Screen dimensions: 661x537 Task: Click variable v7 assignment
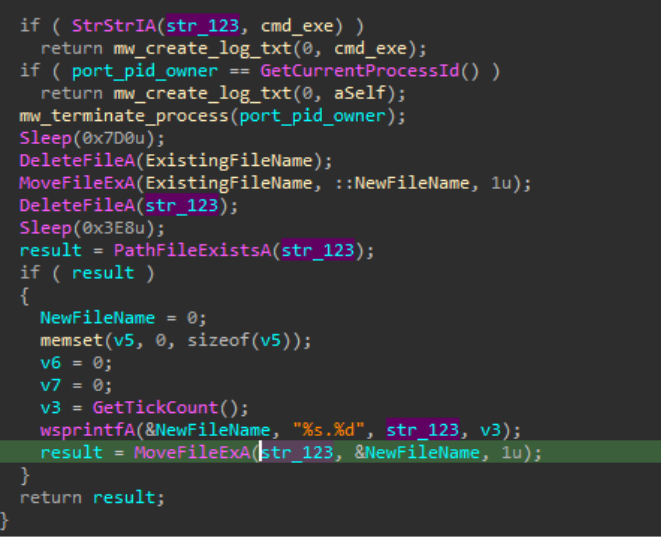tap(50, 386)
